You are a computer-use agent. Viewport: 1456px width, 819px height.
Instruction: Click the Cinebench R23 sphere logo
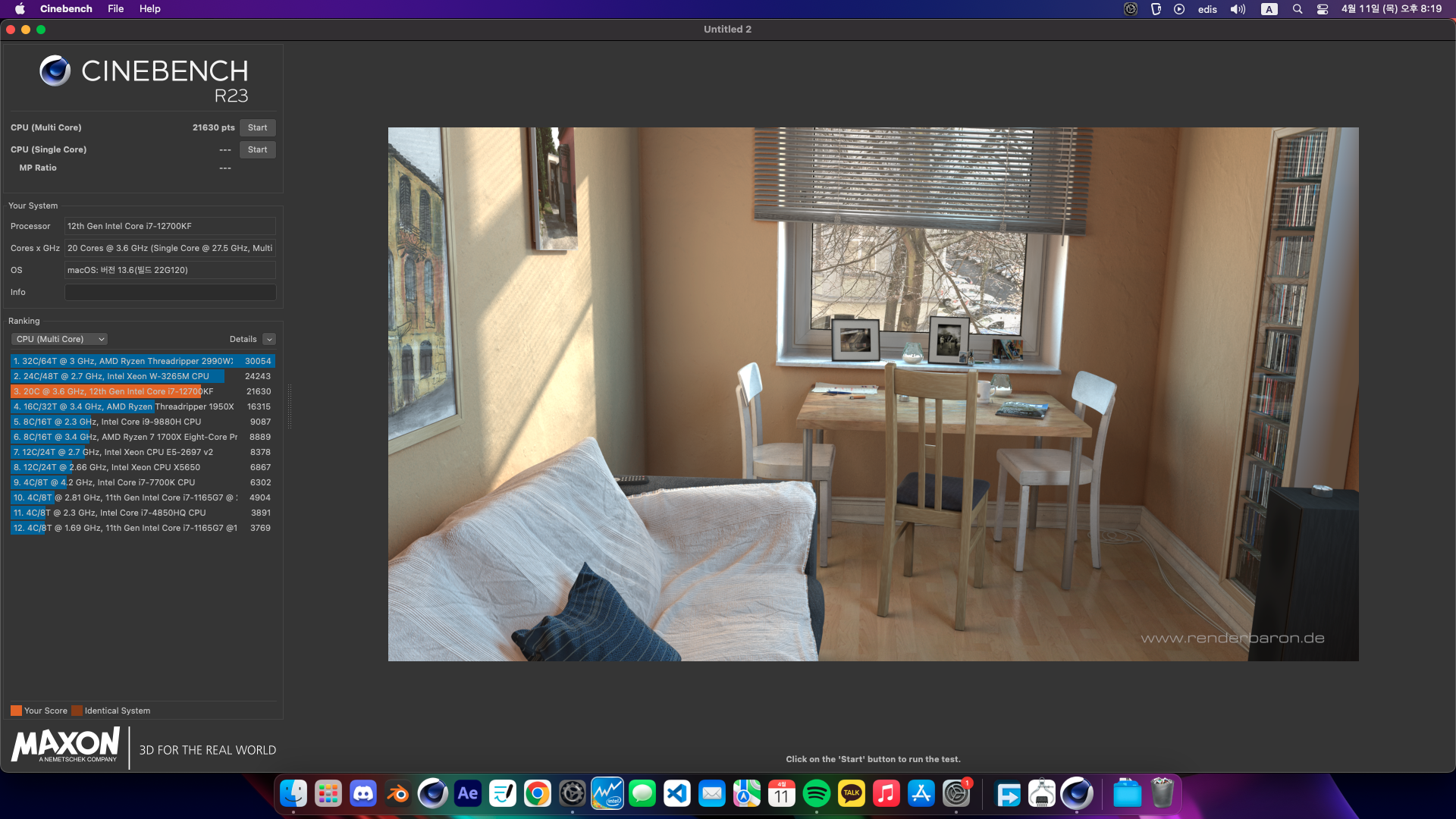click(x=55, y=71)
